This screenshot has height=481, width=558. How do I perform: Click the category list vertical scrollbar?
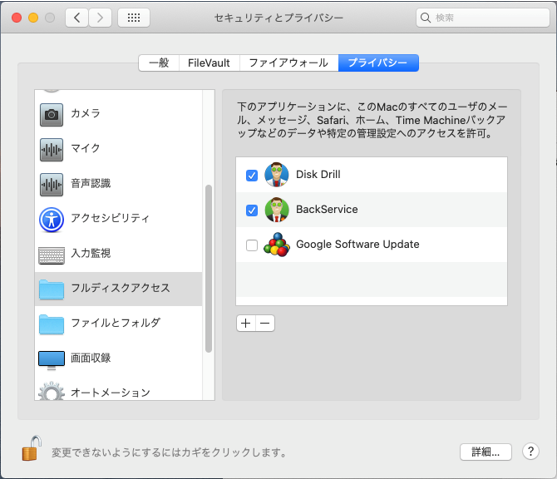pyautogui.click(x=209, y=269)
